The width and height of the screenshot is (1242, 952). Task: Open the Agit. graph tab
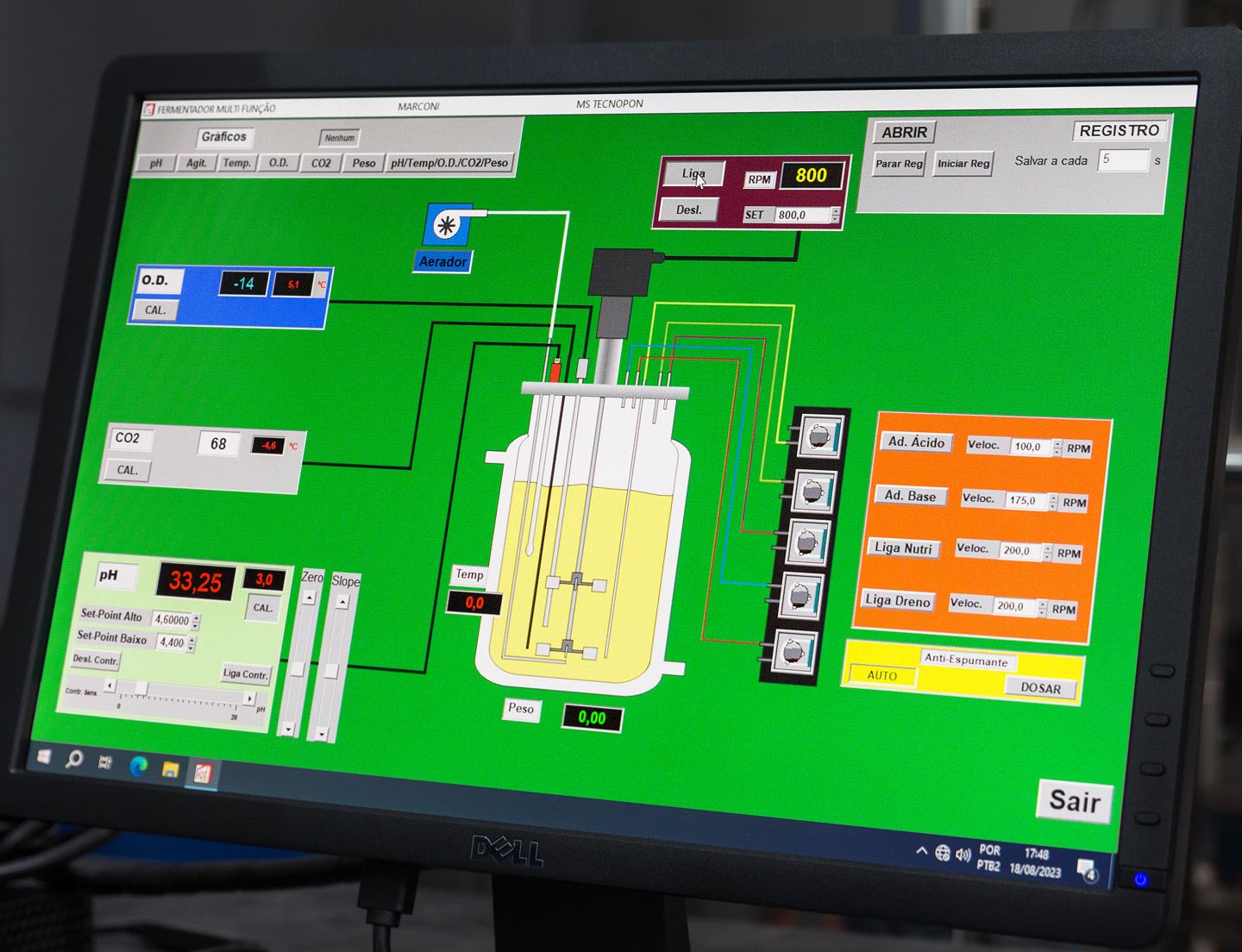(197, 163)
